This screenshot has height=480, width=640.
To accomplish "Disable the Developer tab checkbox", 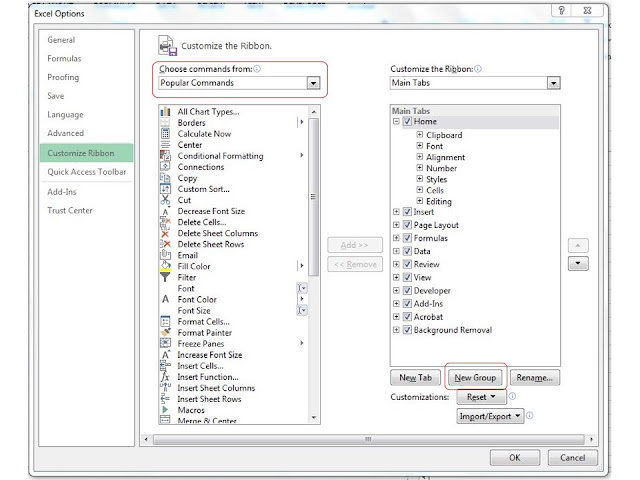I will pyautogui.click(x=407, y=290).
